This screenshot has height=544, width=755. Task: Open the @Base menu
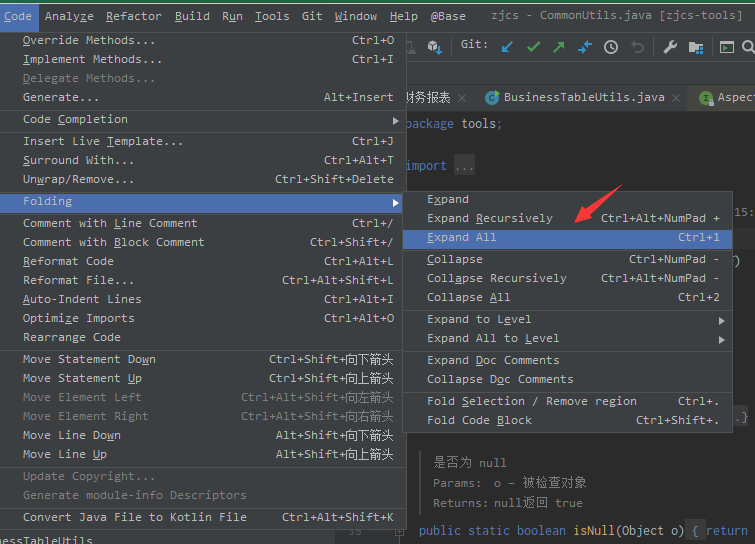point(448,16)
